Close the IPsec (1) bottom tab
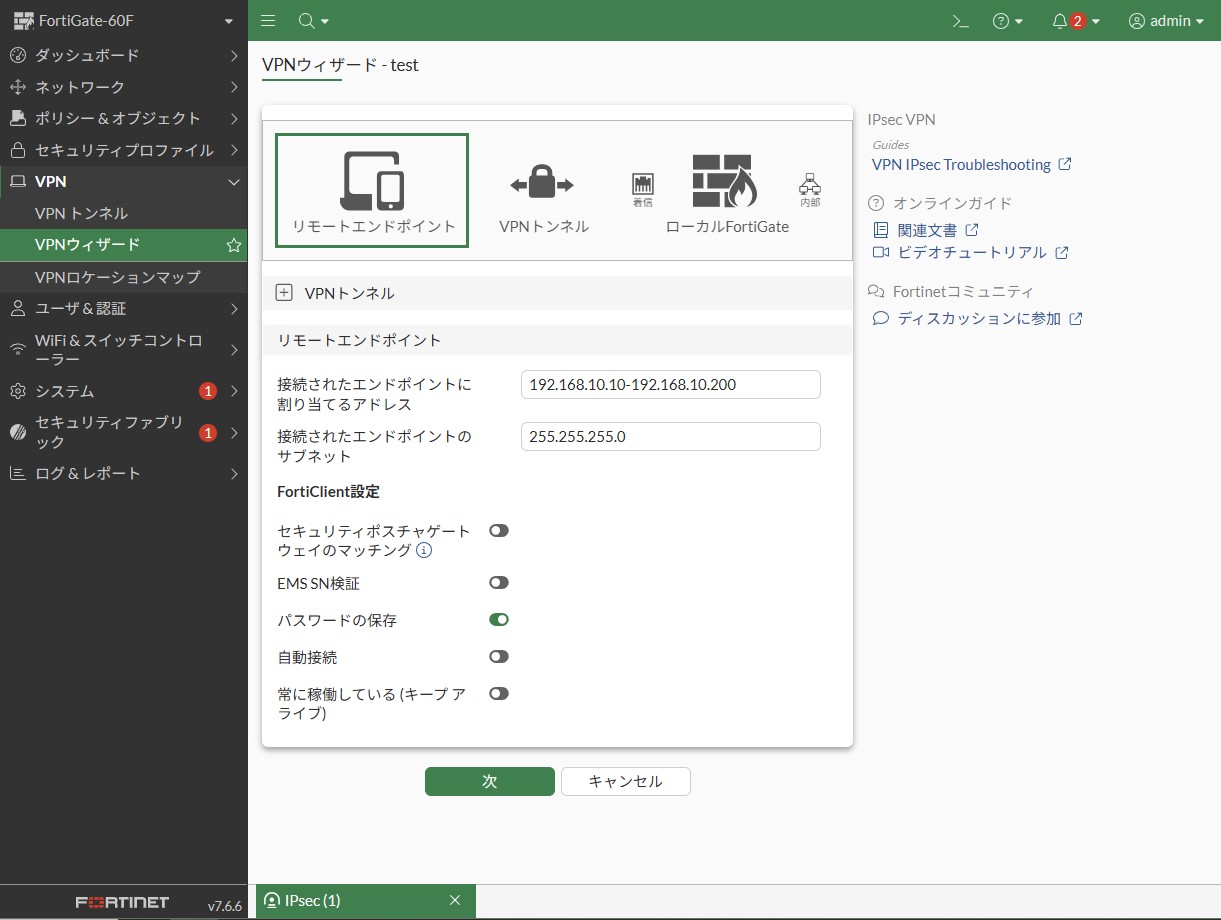Image resolution: width=1221 pixels, height=920 pixels. pyautogui.click(x=455, y=901)
